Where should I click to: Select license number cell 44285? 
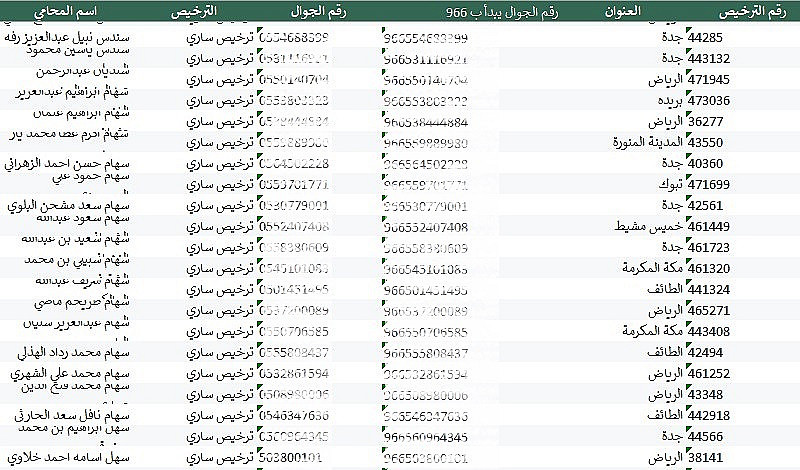point(705,37)
